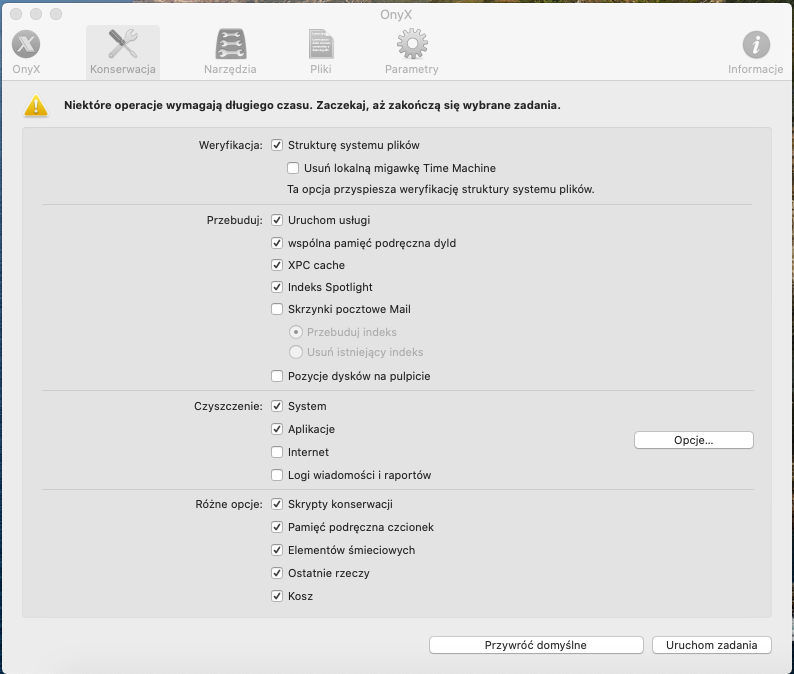Toggle wspólna pamięć podręczna dyld

pos(277,243)
